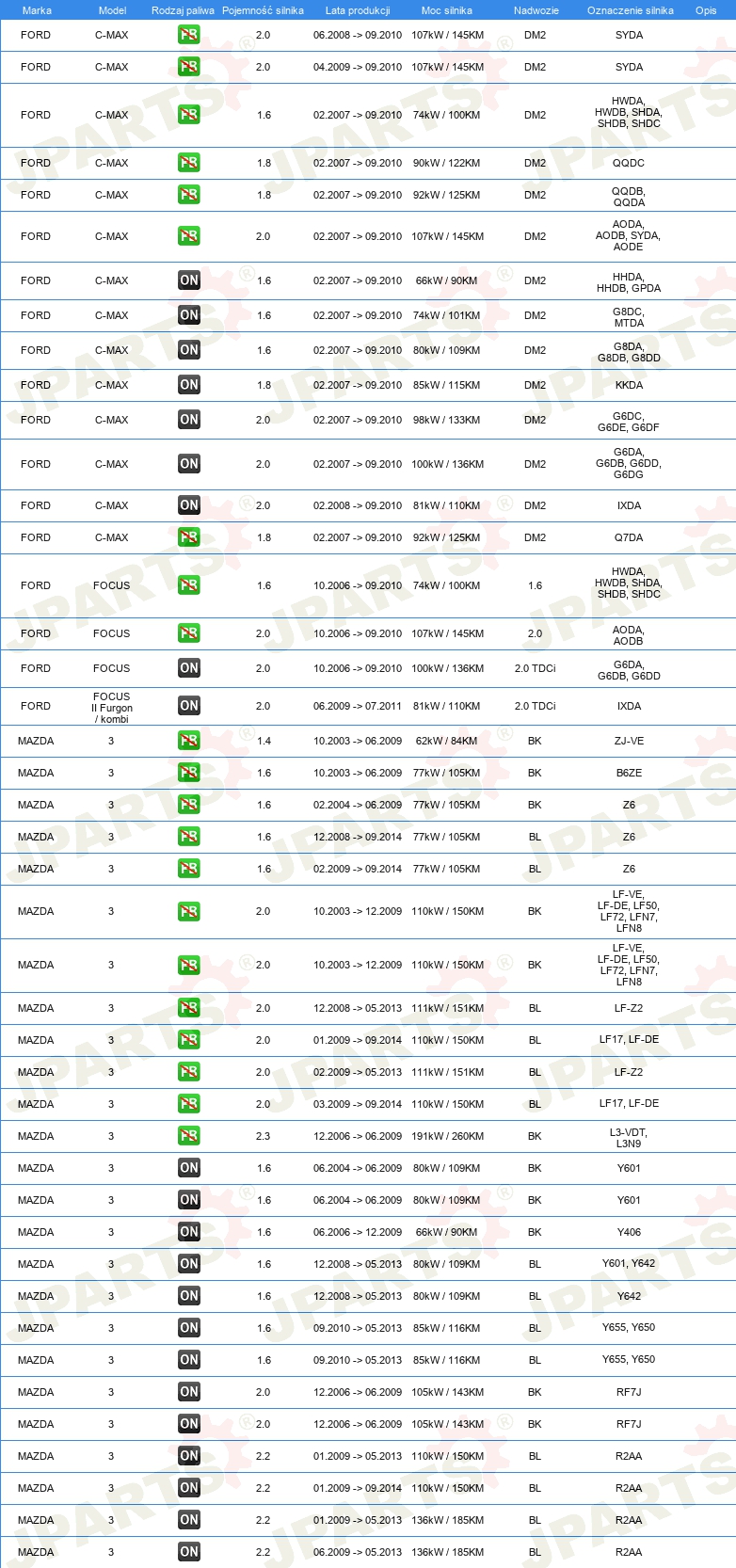Click diesel ON icon in the C-MAX IXDA row
The image size is (736, 1568).
(x=189, y=505)
